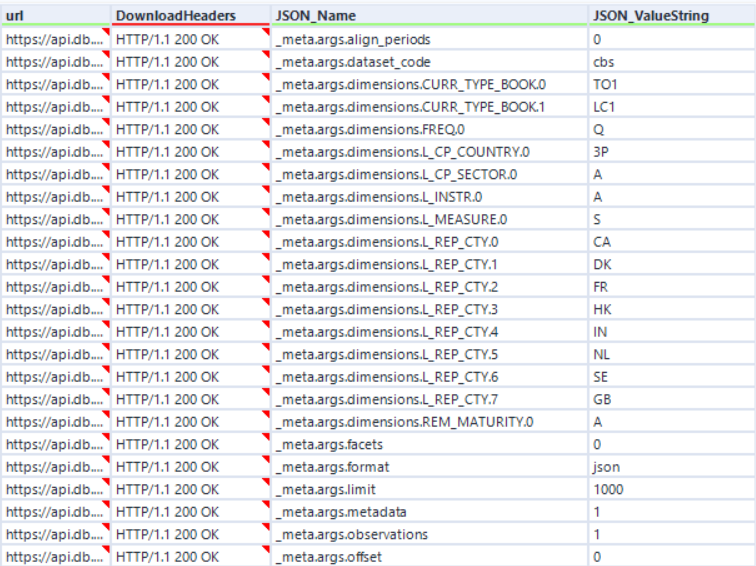Screen dimensions: 756x566
Task: Select the _meta.args.observations cell
Action: click(x=429, y=534)
